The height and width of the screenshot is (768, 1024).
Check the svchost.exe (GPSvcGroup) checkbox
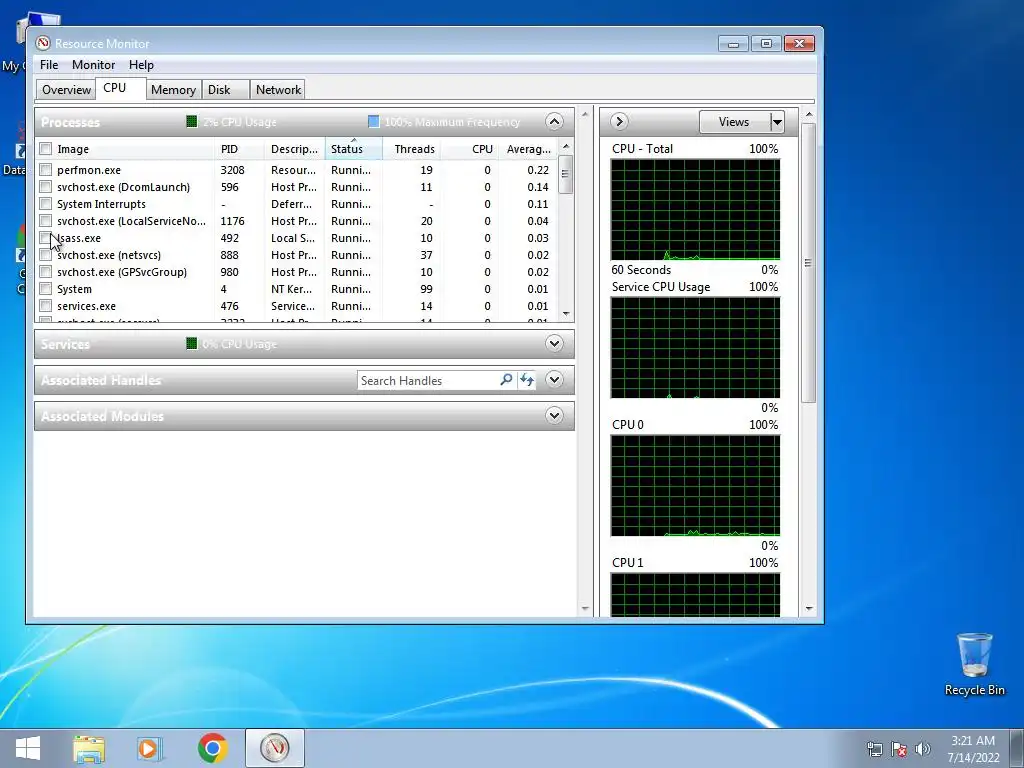click(46, 272)
